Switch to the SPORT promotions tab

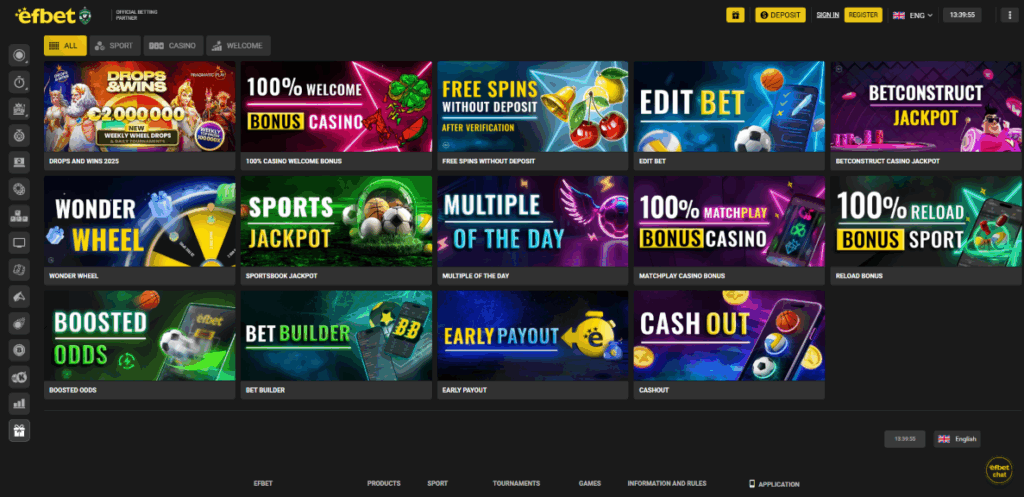coord(114,46)
